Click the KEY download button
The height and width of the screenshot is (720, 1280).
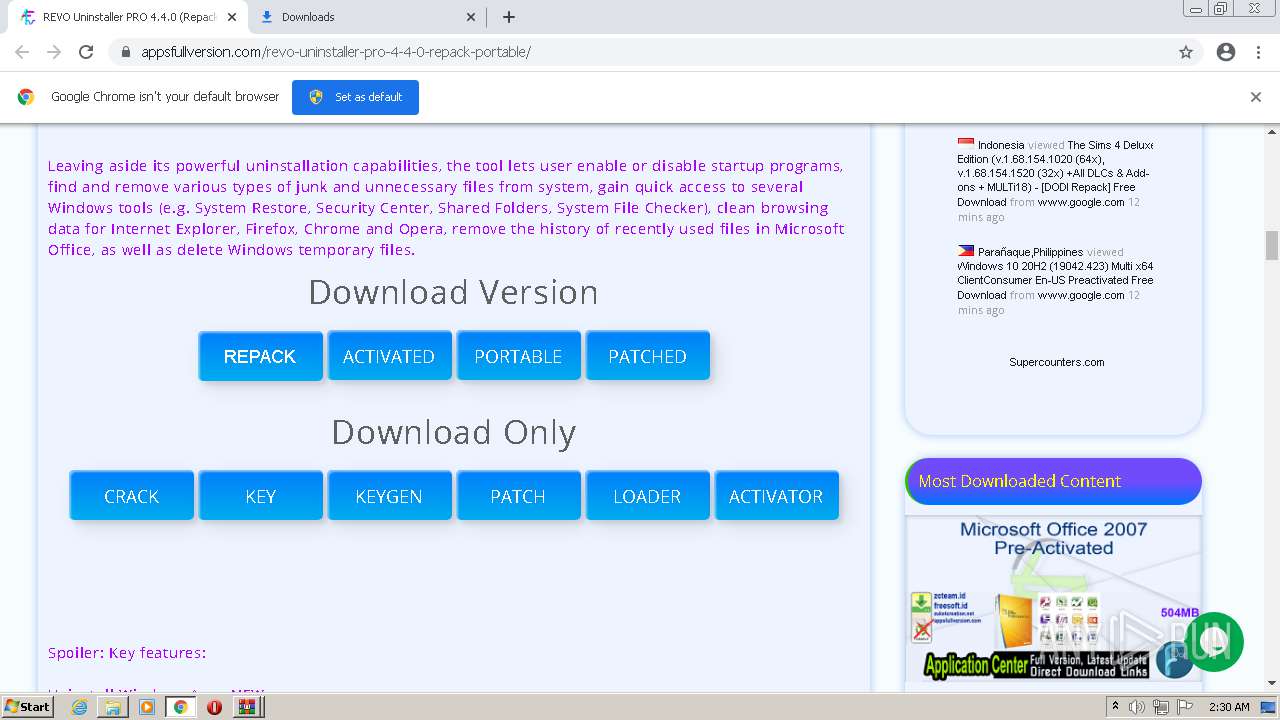260,496
